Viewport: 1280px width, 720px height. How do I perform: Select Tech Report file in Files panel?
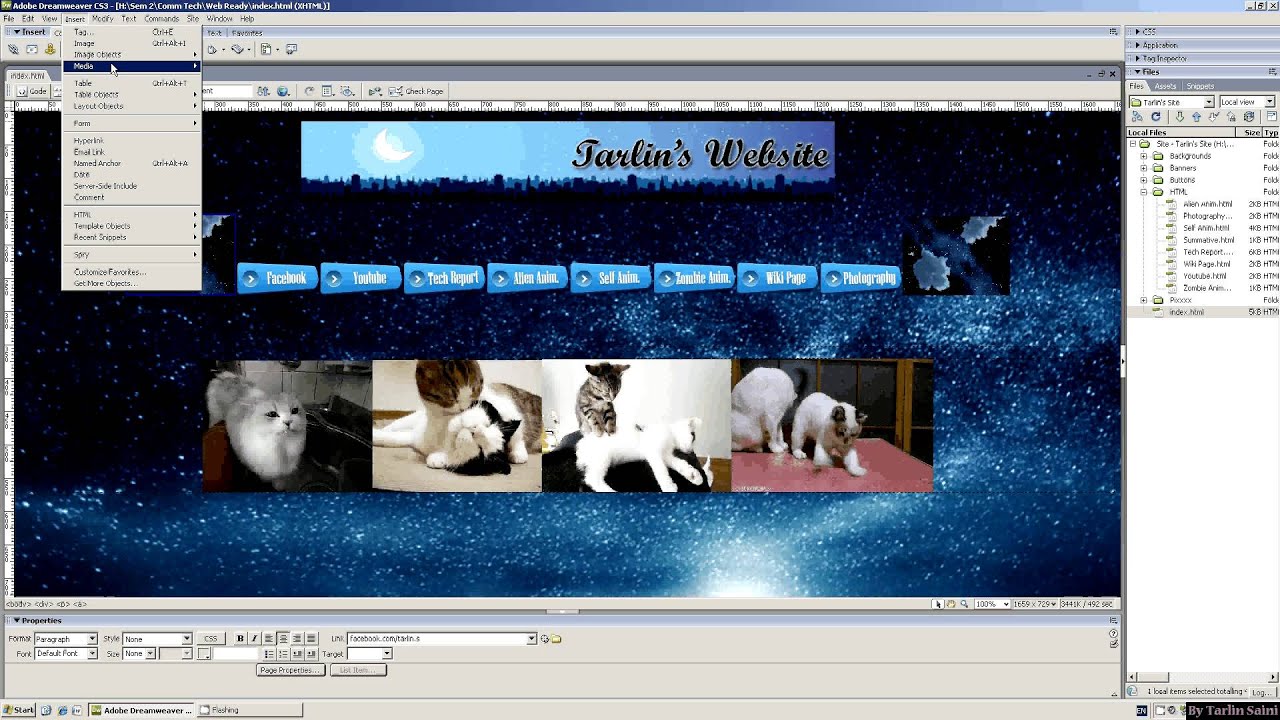(1206, 252)
